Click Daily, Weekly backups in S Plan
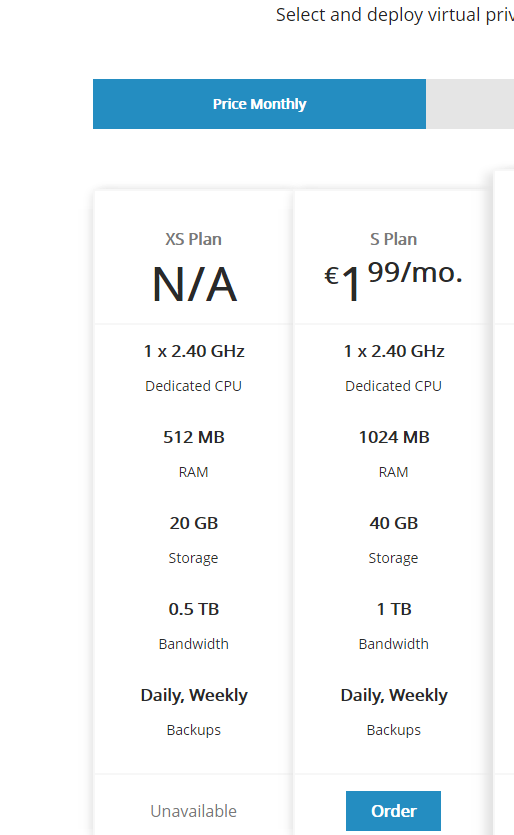Image resolution: width=514 pixels, height=835 pixels. coord(394,695)
